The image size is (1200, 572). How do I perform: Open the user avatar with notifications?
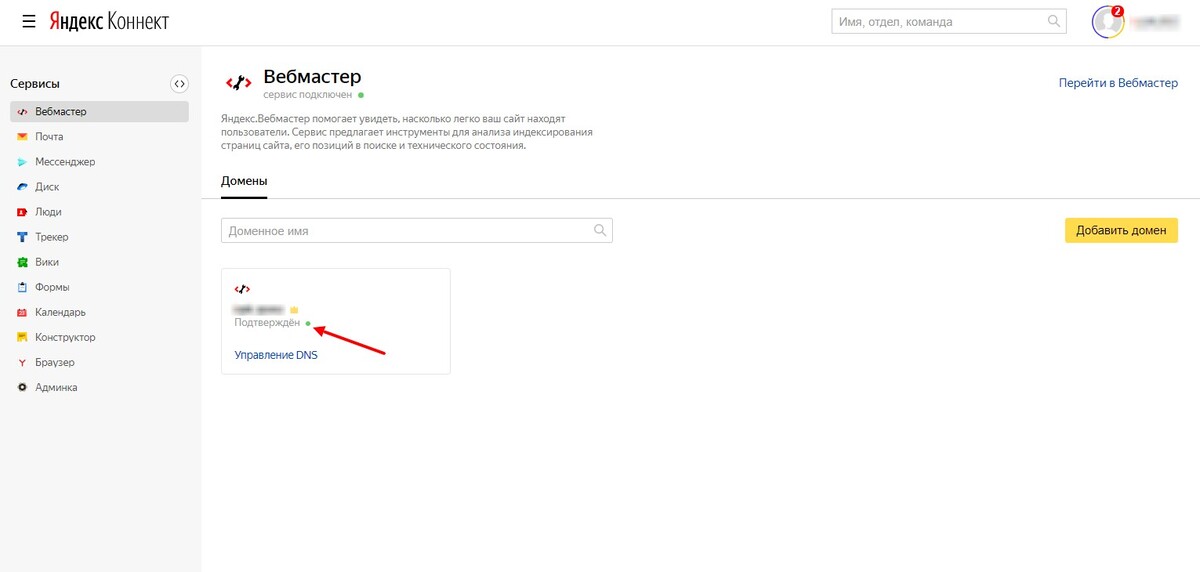pos(1108,21)
